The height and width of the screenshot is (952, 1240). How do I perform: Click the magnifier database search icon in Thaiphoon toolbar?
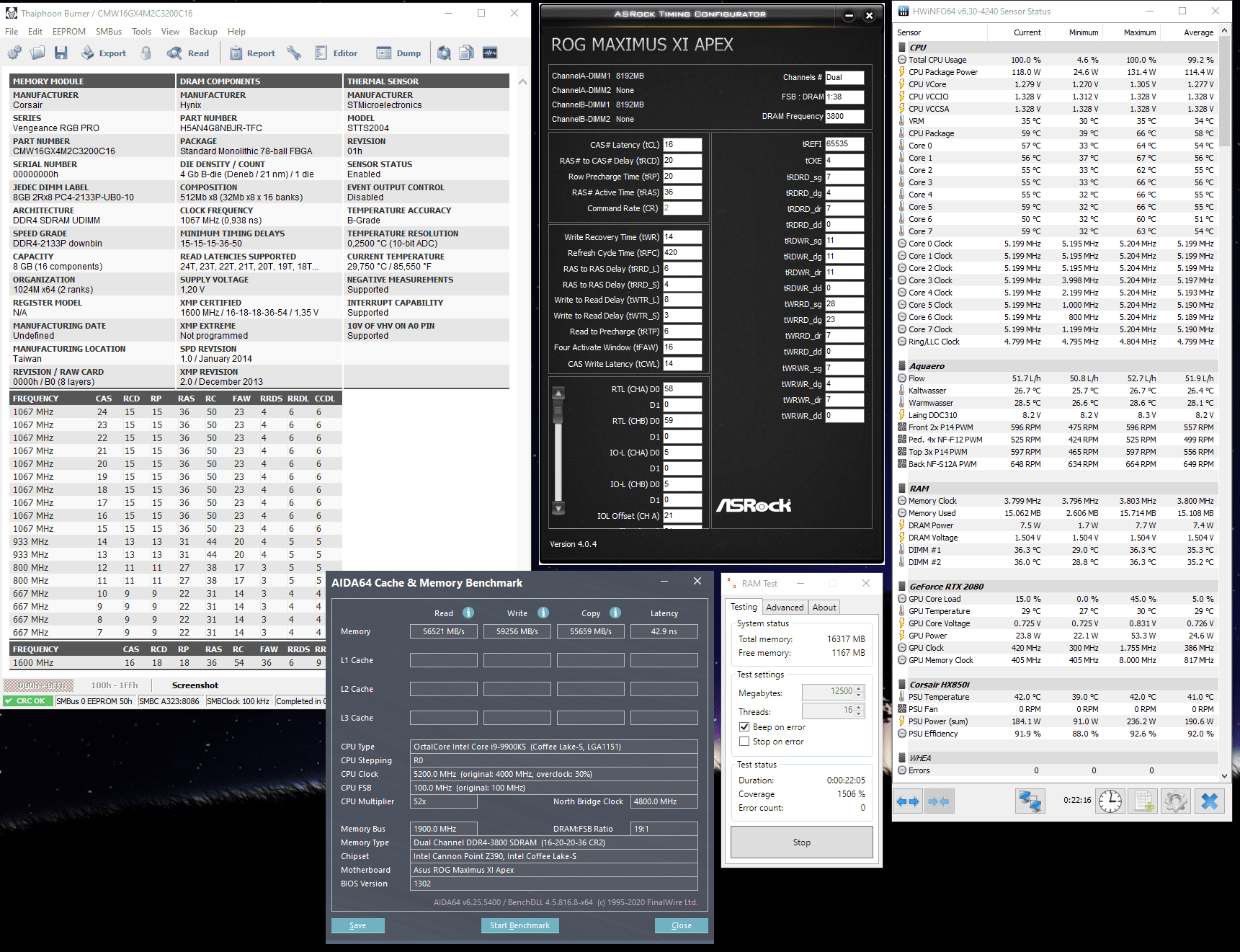point(445,53)
